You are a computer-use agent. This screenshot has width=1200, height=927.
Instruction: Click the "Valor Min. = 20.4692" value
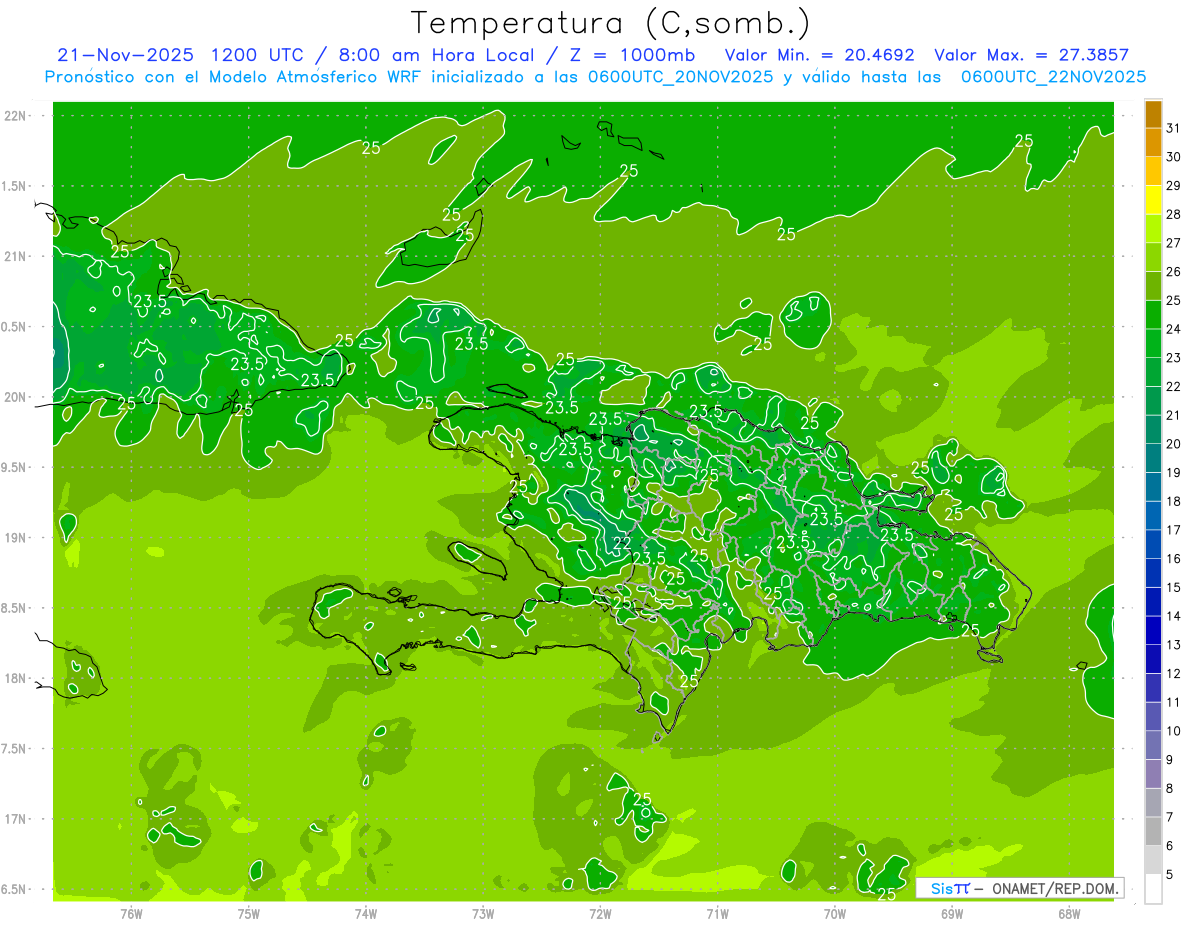[820, 55]
